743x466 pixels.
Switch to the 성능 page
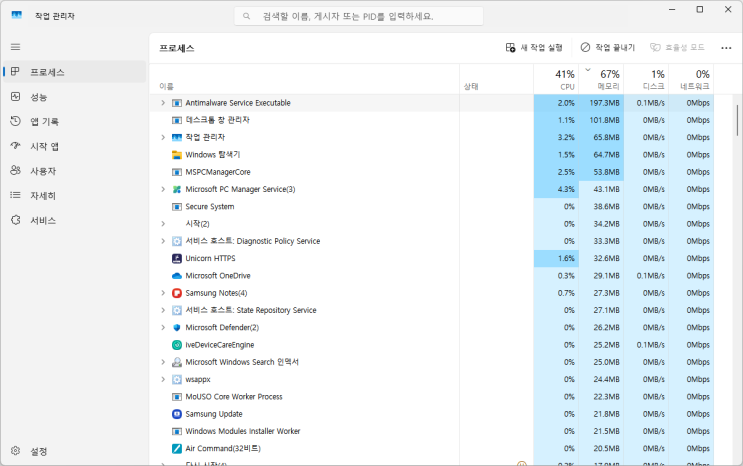point(75,97)
